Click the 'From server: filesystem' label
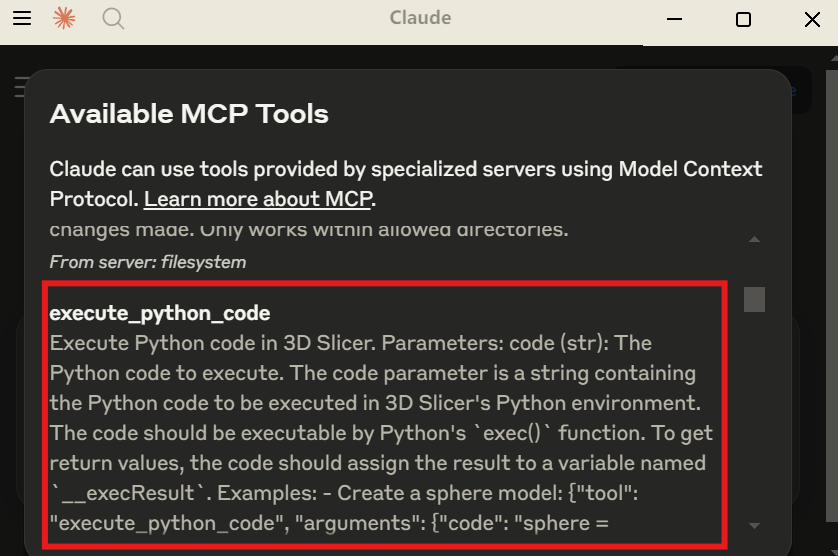 (x=148, y=262)
